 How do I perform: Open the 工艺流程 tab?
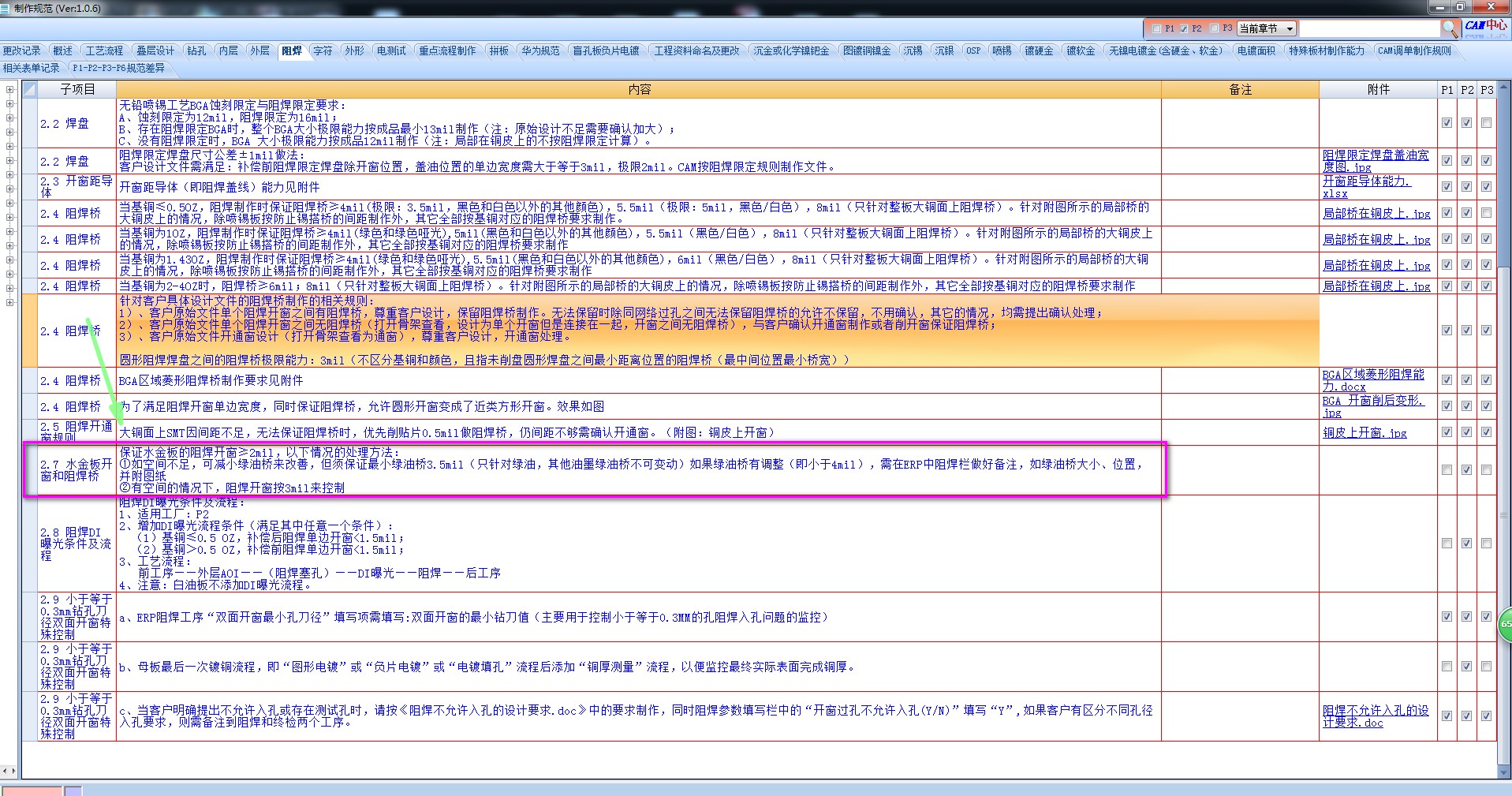(104, 50)
